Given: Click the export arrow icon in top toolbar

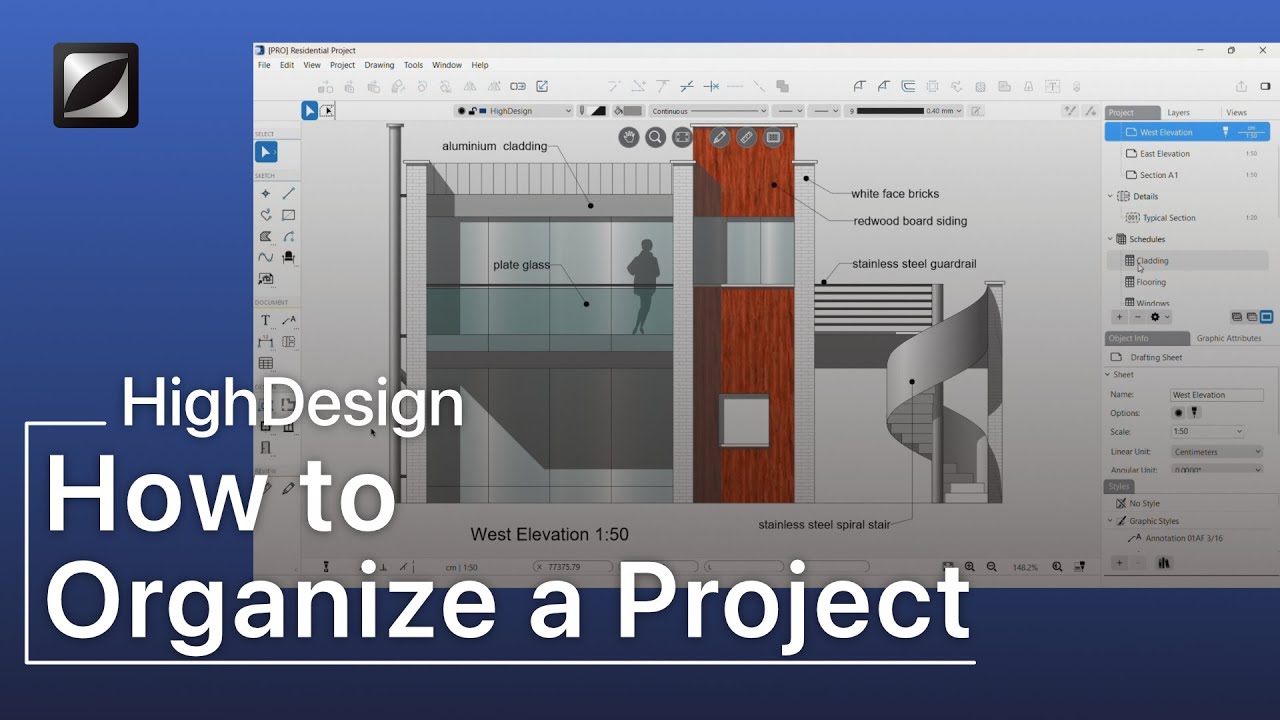Looking at the screenshot, I should [542, 87].
